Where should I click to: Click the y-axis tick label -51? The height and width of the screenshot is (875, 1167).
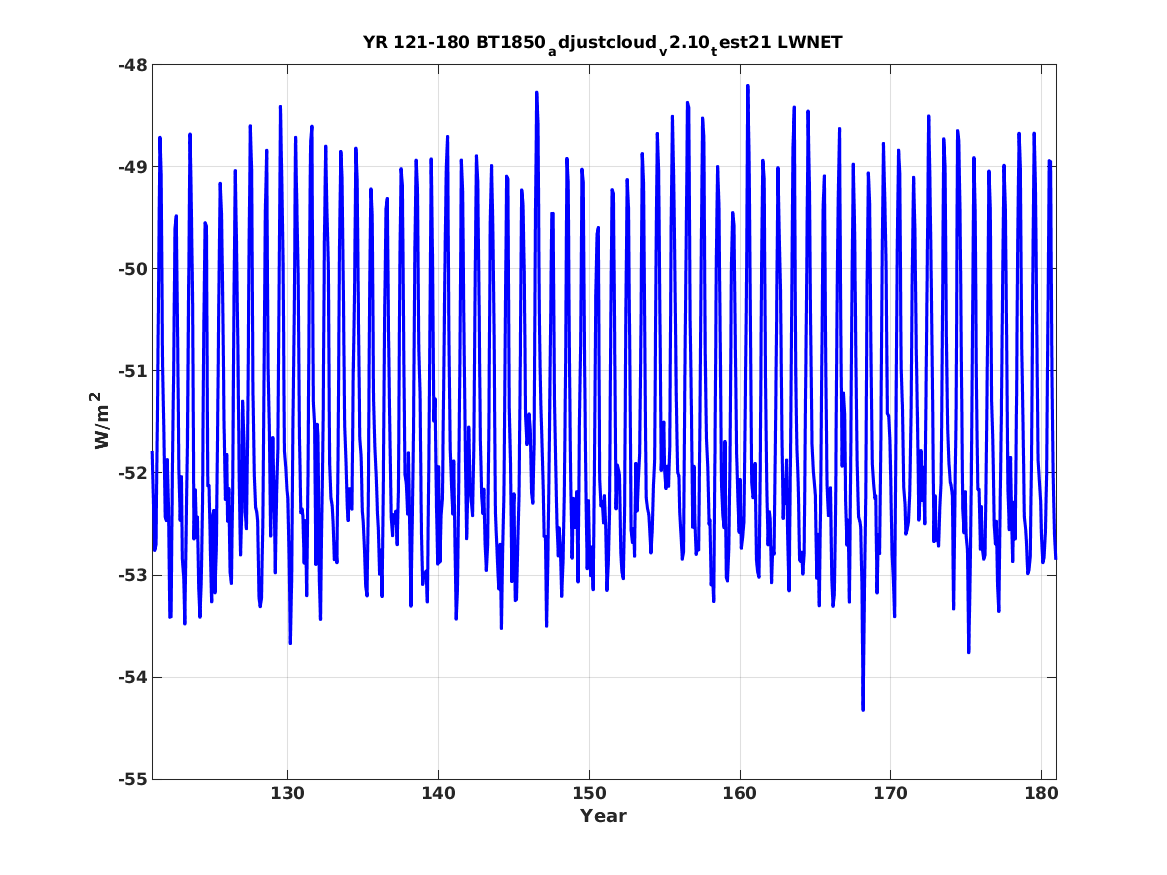(x=132, y=371)
